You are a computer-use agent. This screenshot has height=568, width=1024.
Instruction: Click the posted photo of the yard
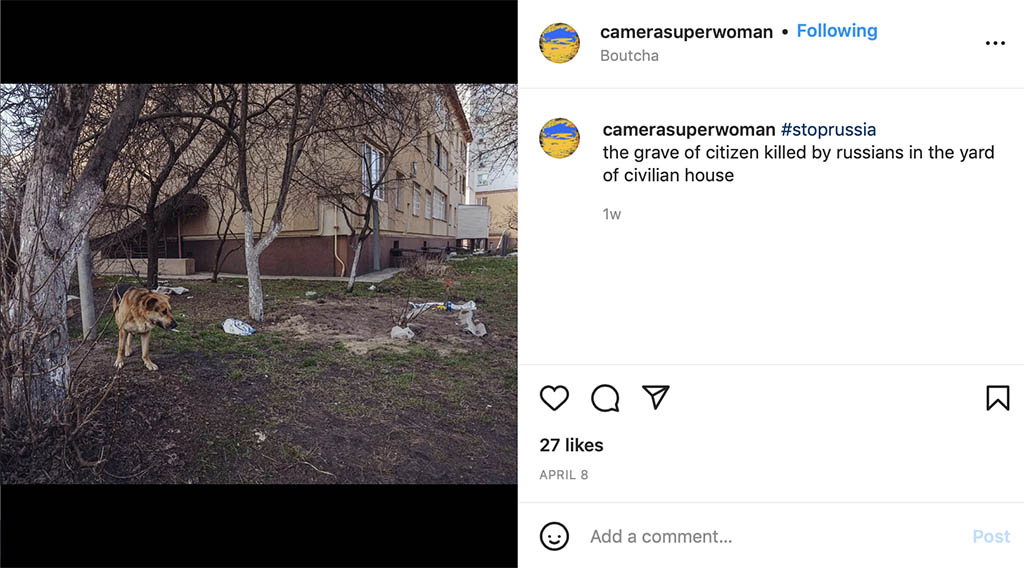pyautogui.click(x=259, y=284)
